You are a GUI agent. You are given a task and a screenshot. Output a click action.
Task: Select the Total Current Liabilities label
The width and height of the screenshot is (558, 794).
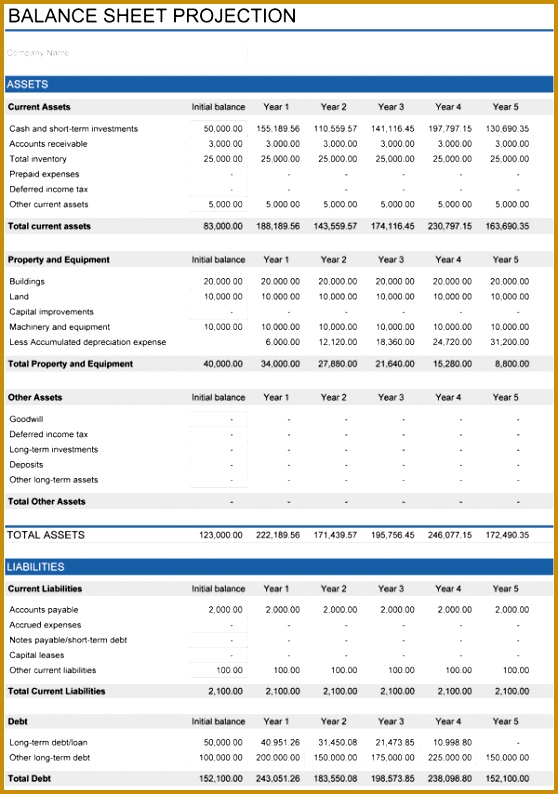57,691
